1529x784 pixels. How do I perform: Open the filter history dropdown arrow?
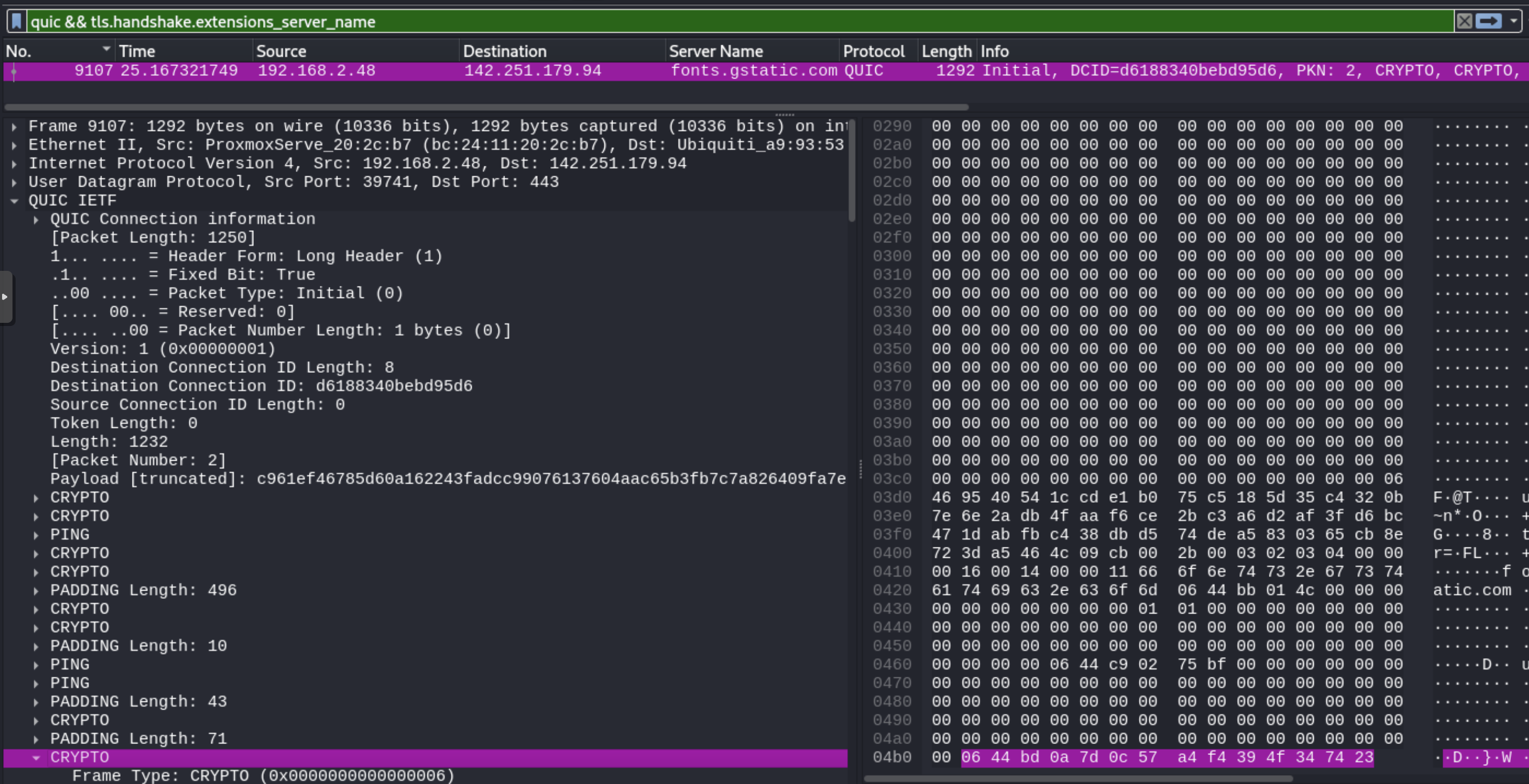pyautogui.click(x=1513, y=21)
